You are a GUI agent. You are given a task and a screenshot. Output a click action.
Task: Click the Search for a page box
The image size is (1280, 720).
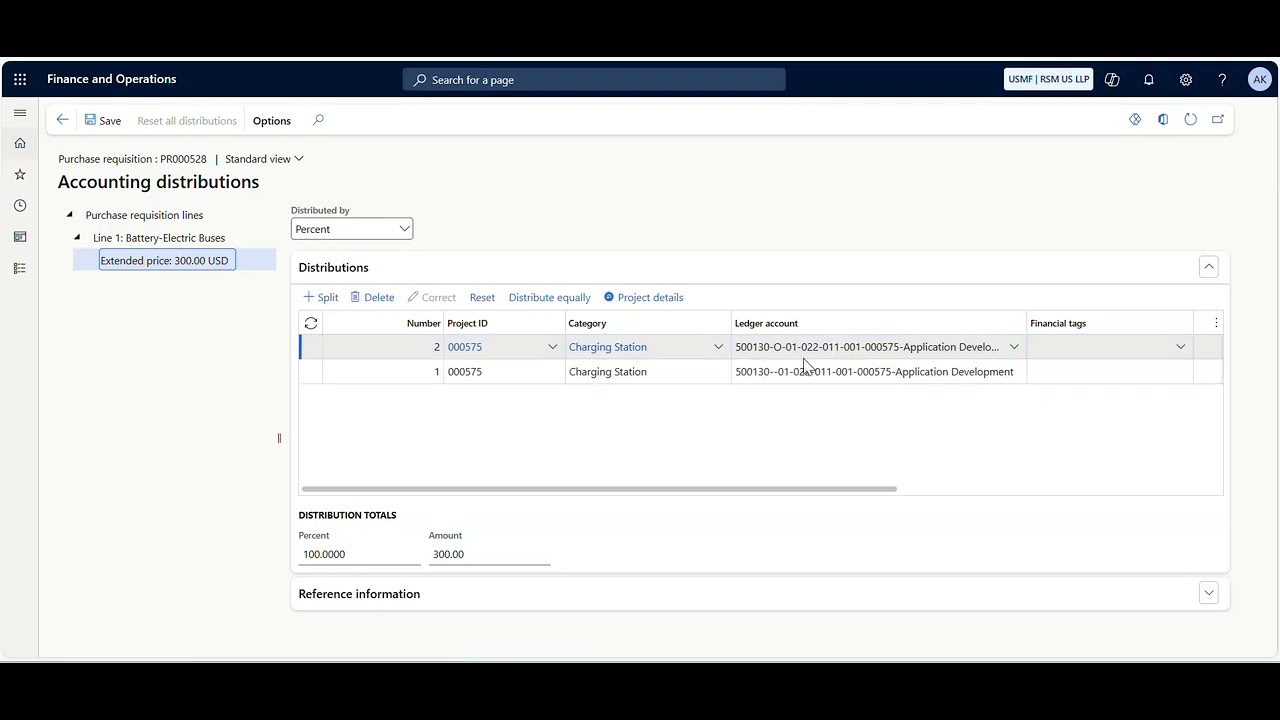(594, 80)
